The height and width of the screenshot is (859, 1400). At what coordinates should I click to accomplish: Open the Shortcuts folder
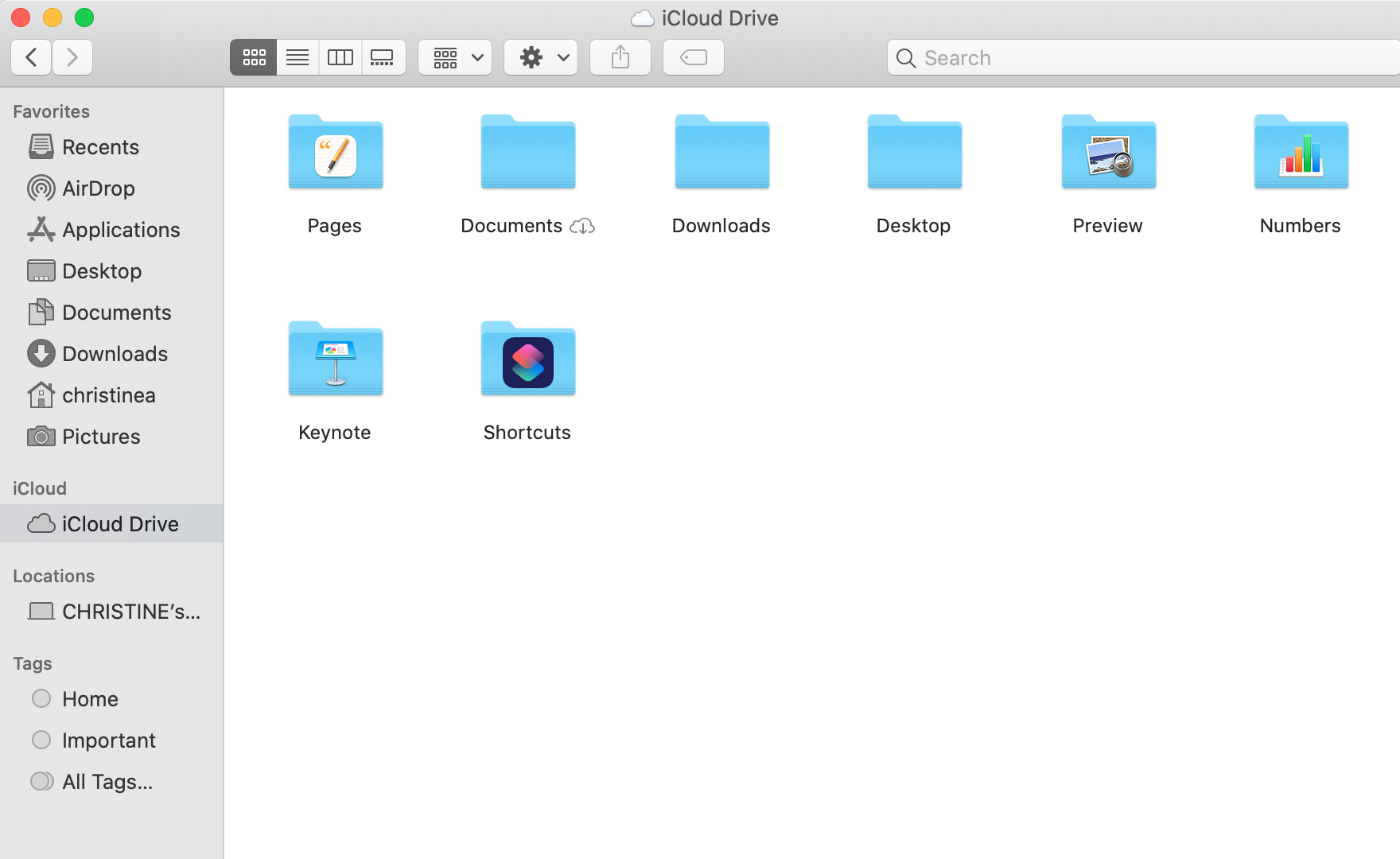528,358
